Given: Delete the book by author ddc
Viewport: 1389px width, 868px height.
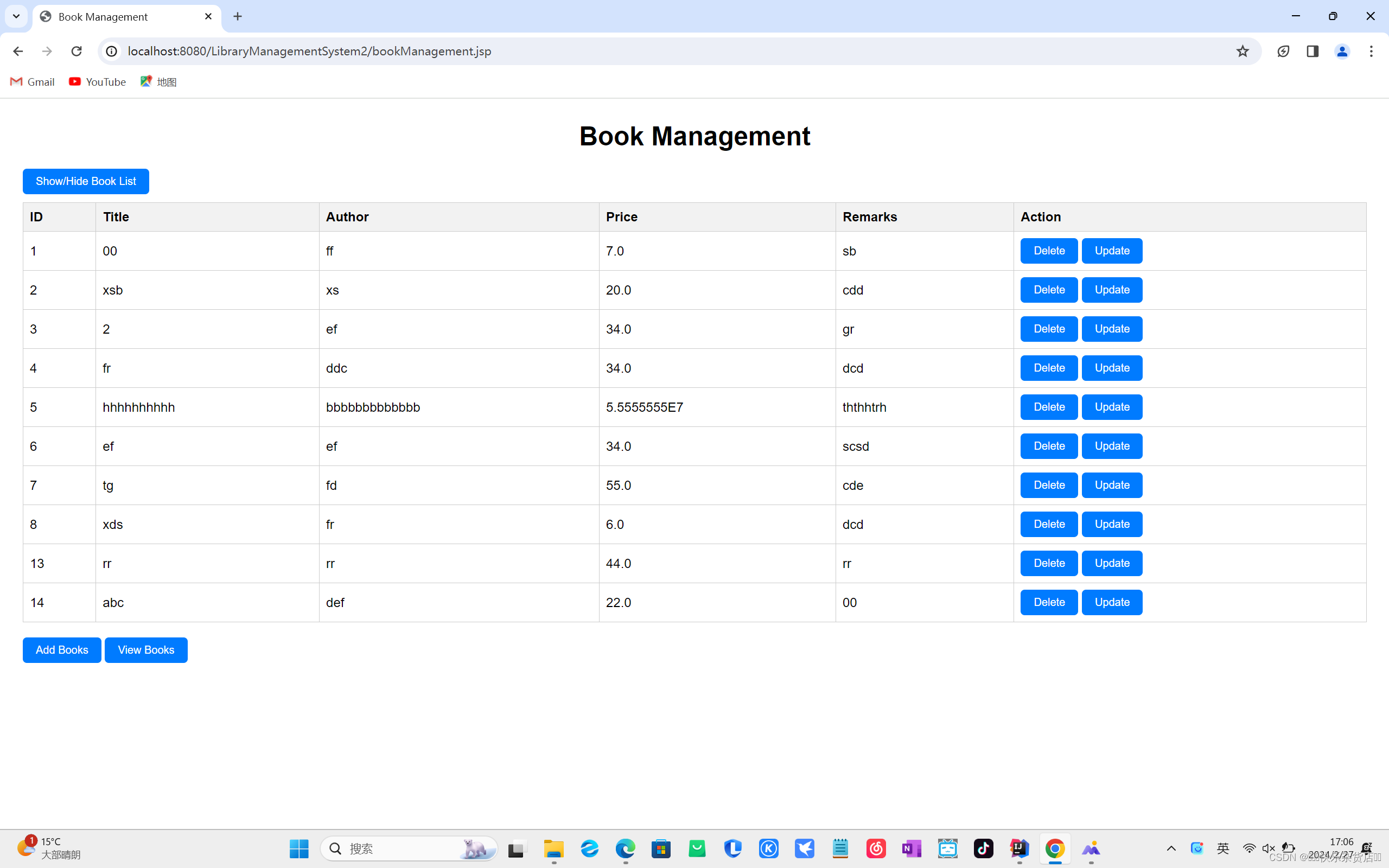Looking at the screenshot, I should point(1049,368).
